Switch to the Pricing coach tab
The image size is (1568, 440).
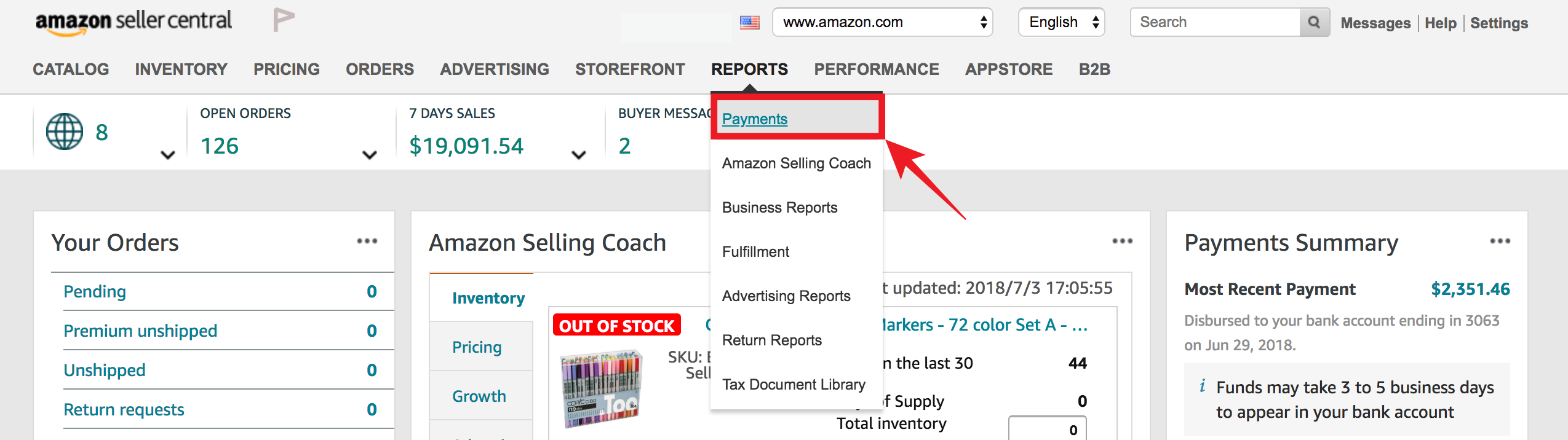point(477,347)
